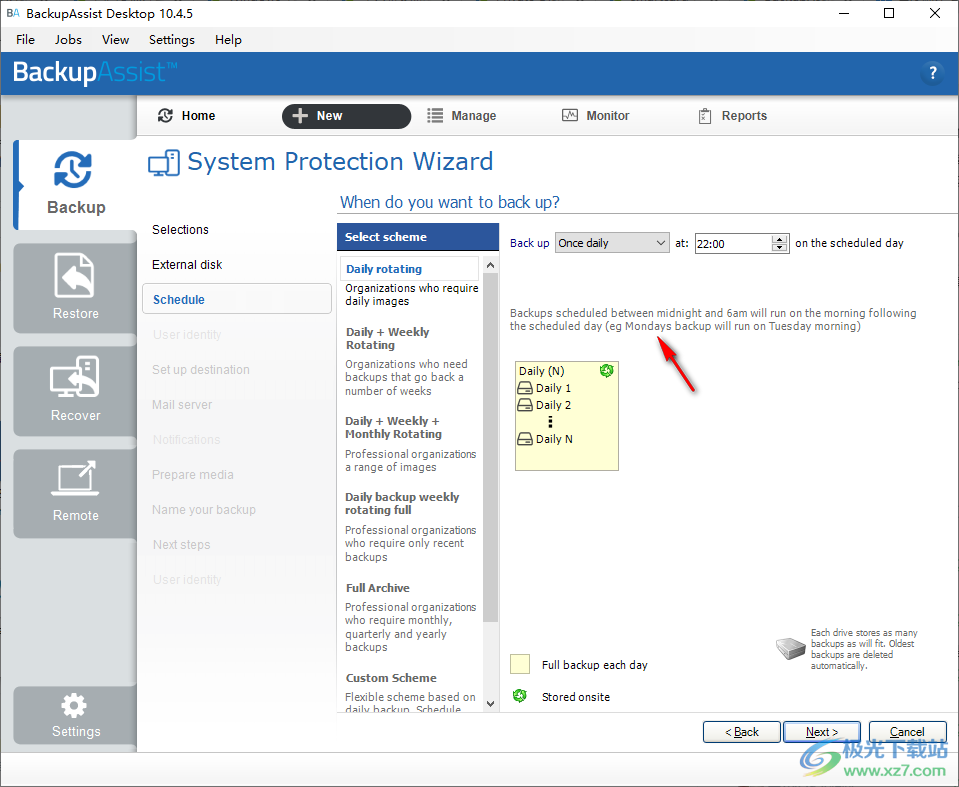Image resolution: width=959 pixels, height=787 pixels.
Task: Click the "Set up destination" step label
Action: point(201,369)
